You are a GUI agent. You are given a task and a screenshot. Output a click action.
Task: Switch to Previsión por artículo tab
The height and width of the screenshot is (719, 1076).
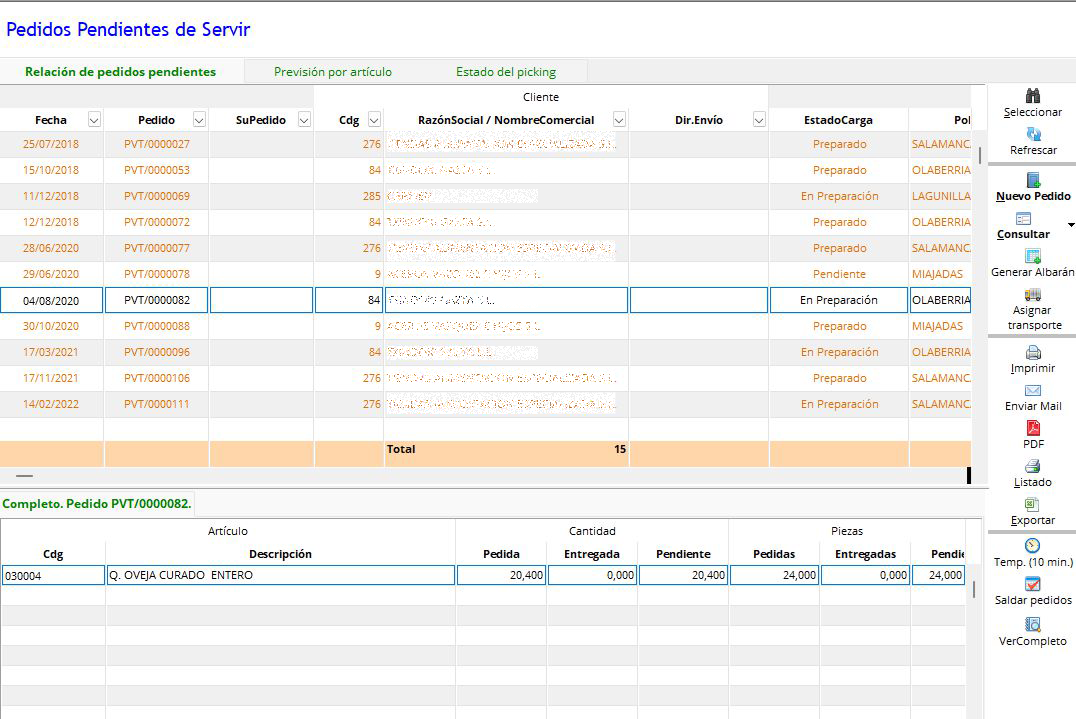click(333, 72)
